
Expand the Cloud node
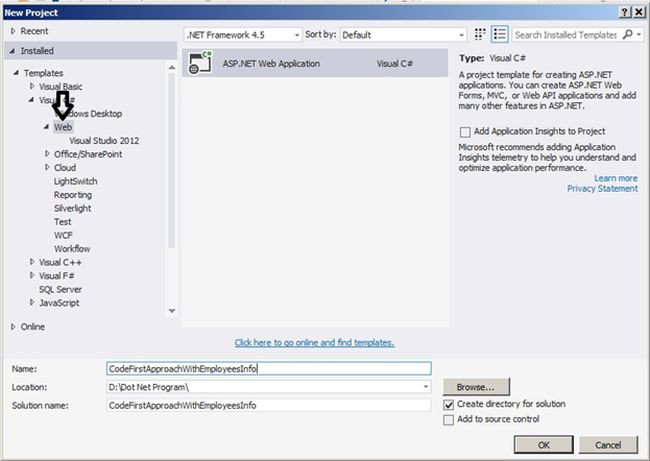click(x=47, y=167)
